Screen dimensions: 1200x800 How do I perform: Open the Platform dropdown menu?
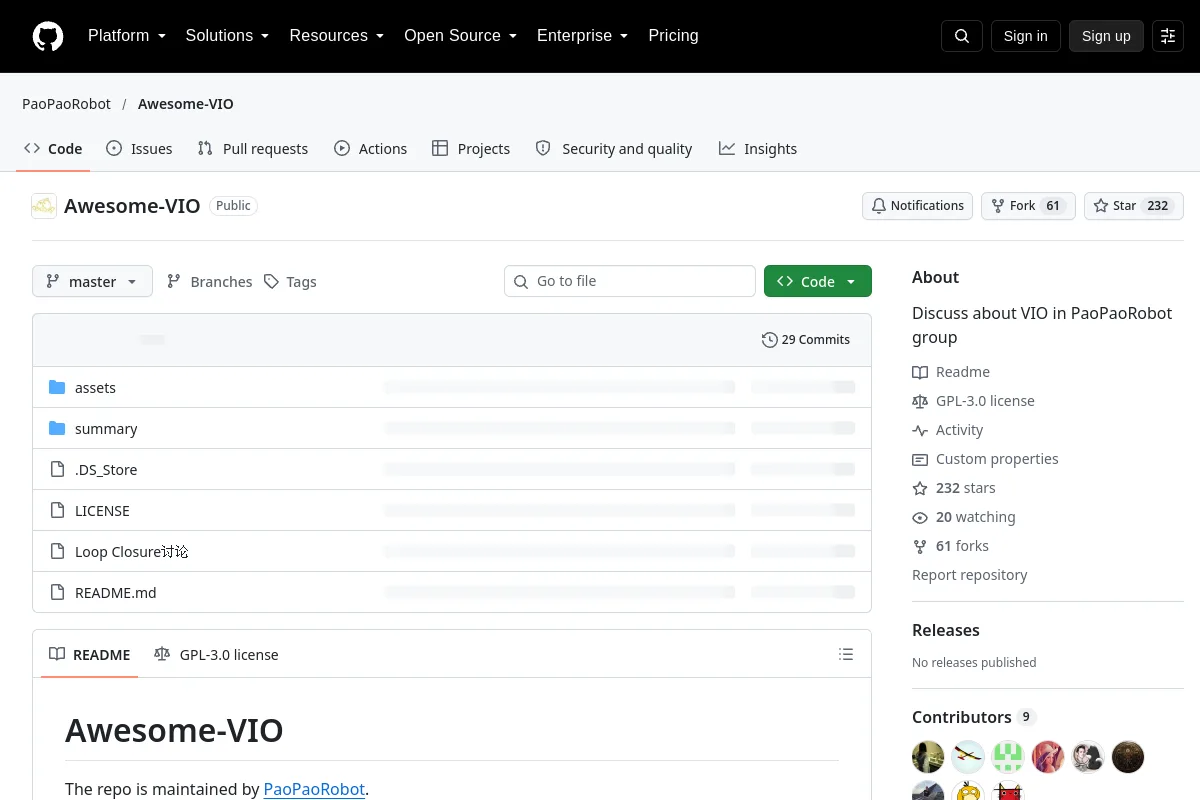(x=127, y=36)
